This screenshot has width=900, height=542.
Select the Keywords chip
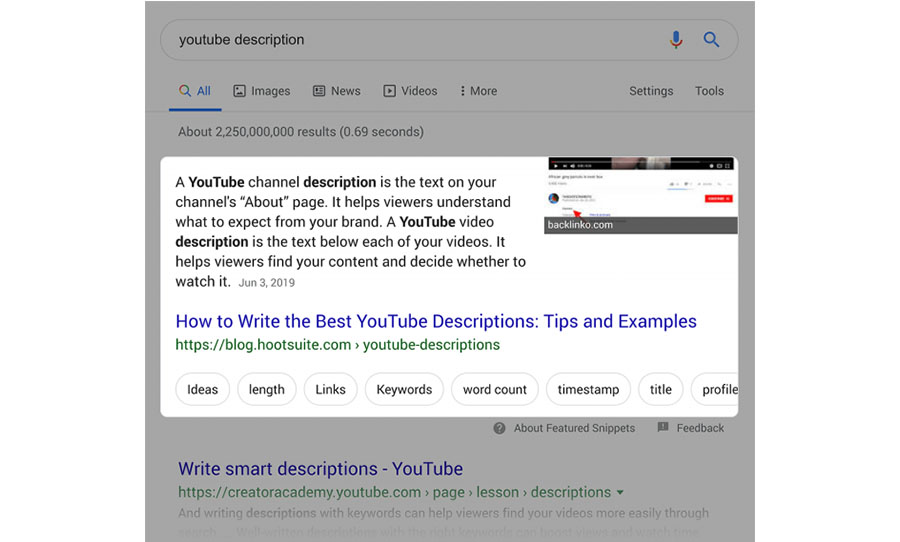404,389
